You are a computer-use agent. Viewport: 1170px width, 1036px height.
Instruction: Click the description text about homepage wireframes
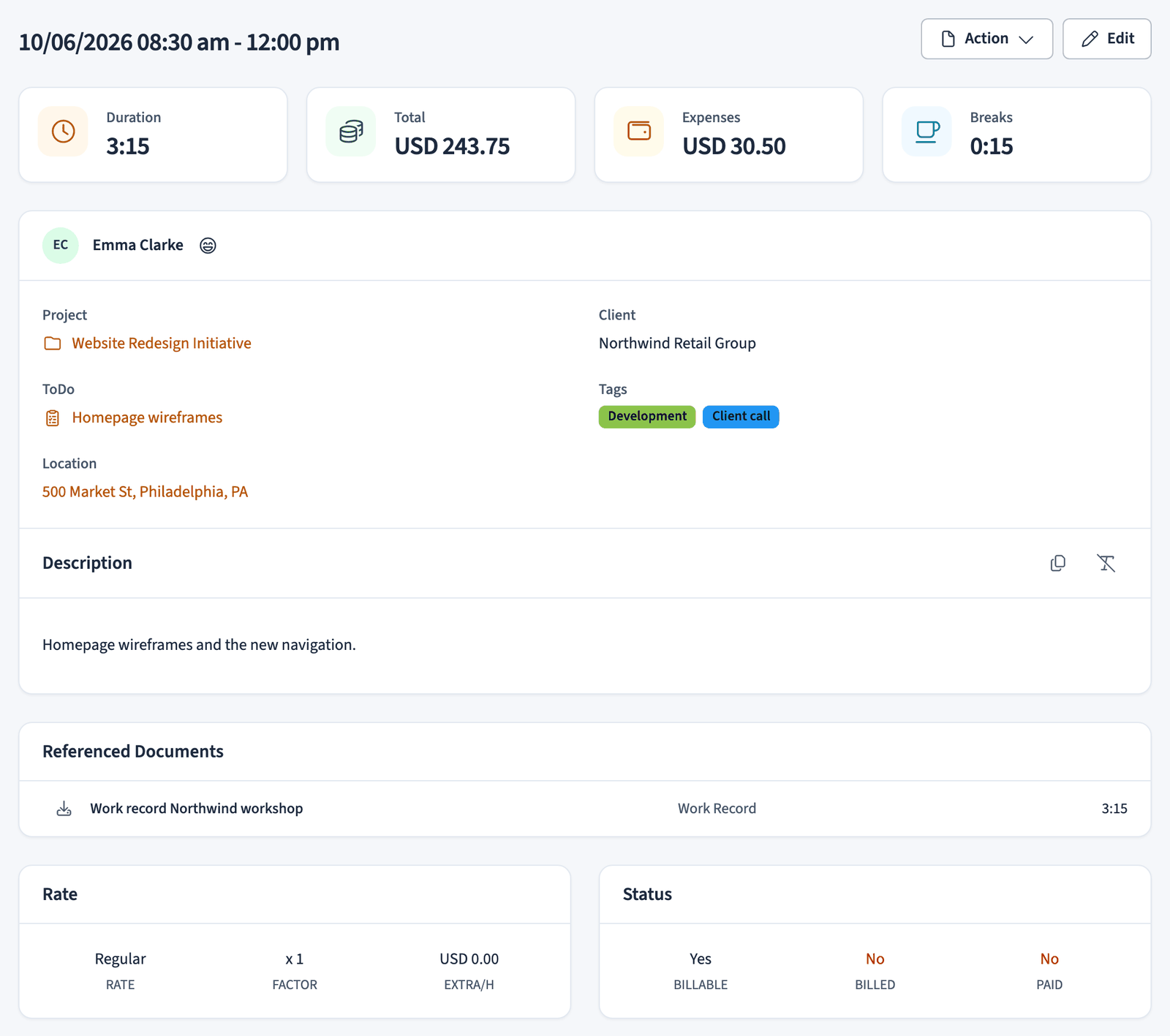pyautogui.click(x=199, y=645)
